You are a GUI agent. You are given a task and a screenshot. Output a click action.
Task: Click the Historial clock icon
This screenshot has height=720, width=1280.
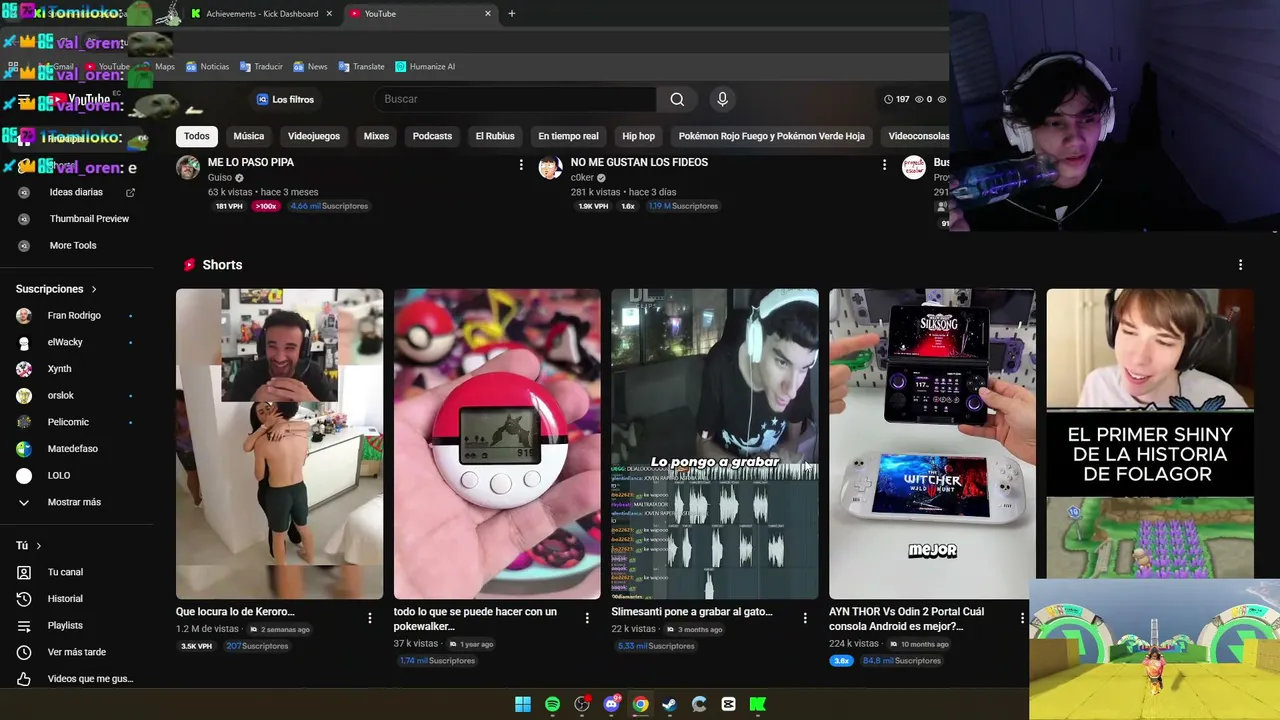[x=24, y=599]
